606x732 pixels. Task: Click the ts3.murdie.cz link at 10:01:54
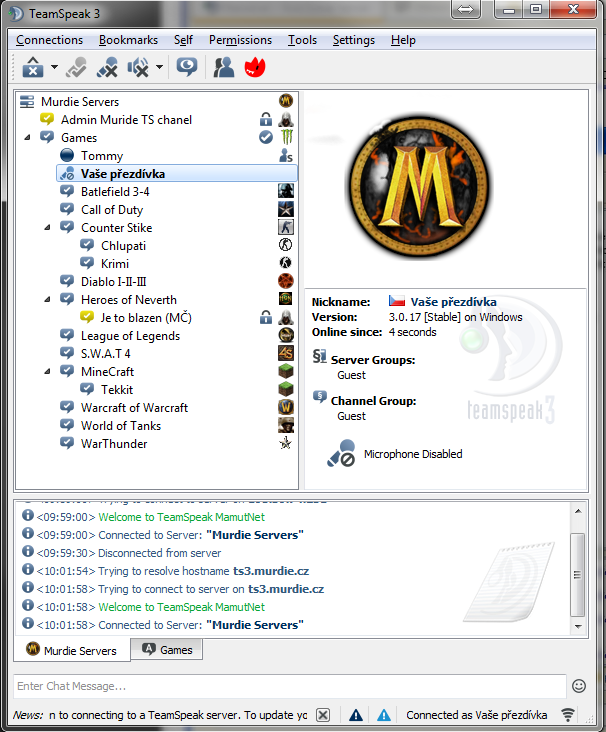click(x=271, y=571)
